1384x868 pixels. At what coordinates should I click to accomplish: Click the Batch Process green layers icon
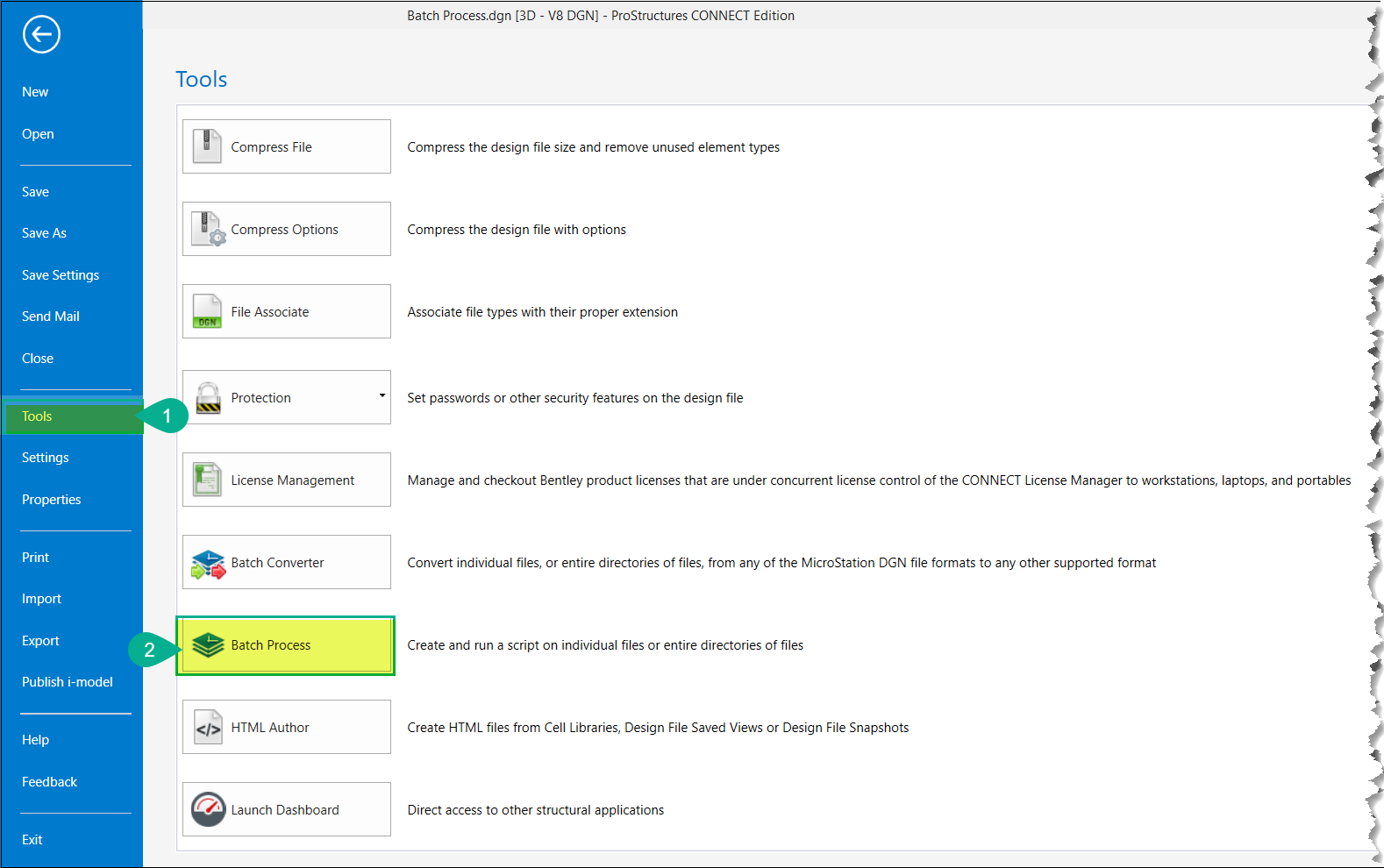[x=208, y=645]
